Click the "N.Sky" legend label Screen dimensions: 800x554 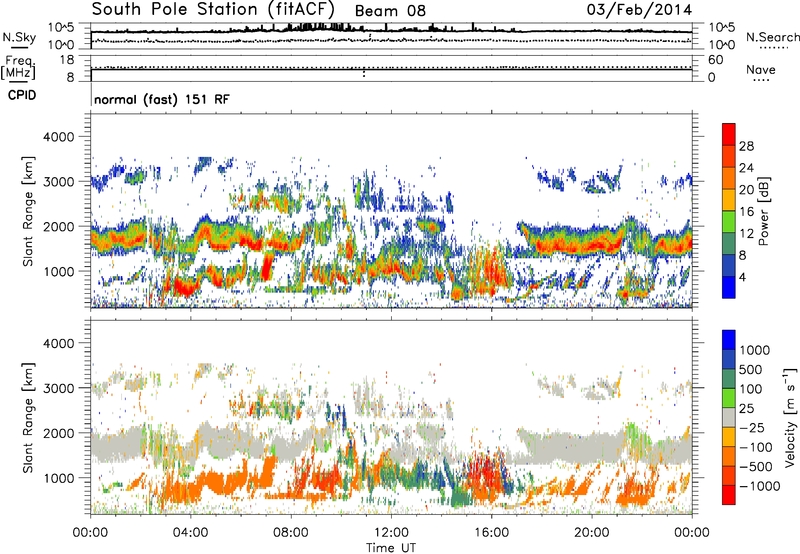coord(19,37)
